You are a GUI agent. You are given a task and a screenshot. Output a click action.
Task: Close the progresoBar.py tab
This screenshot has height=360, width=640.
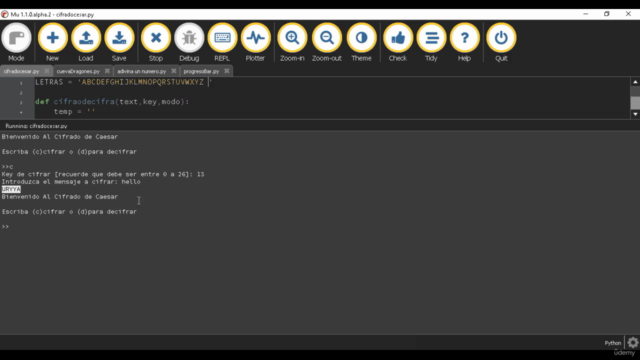click(x=227, y=71)
